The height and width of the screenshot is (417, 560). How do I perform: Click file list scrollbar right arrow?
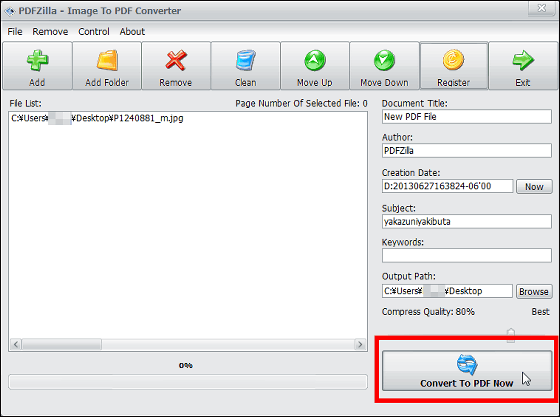[x=360, y=345]
